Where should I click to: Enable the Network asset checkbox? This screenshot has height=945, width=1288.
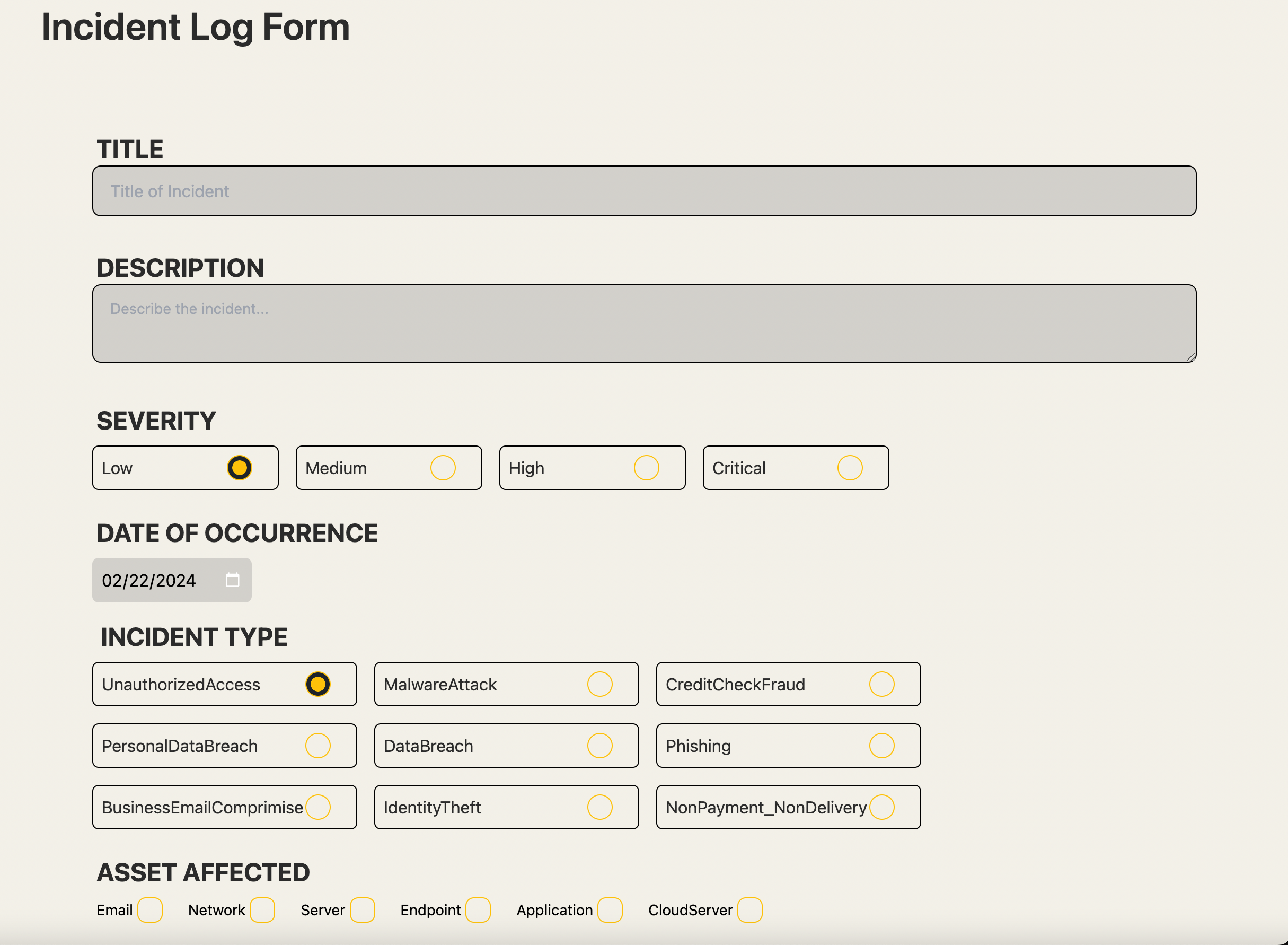262,910
